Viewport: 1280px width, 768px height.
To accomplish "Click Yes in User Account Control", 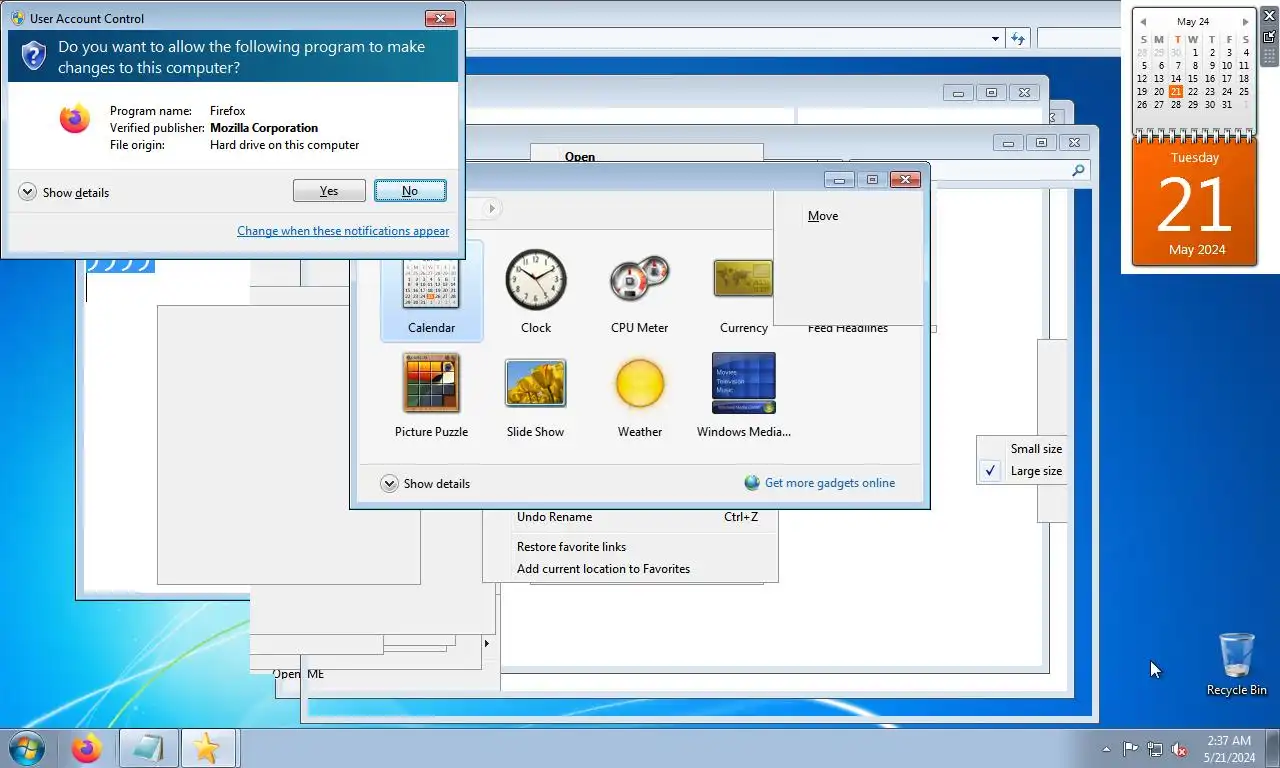I will coord(329,191).
